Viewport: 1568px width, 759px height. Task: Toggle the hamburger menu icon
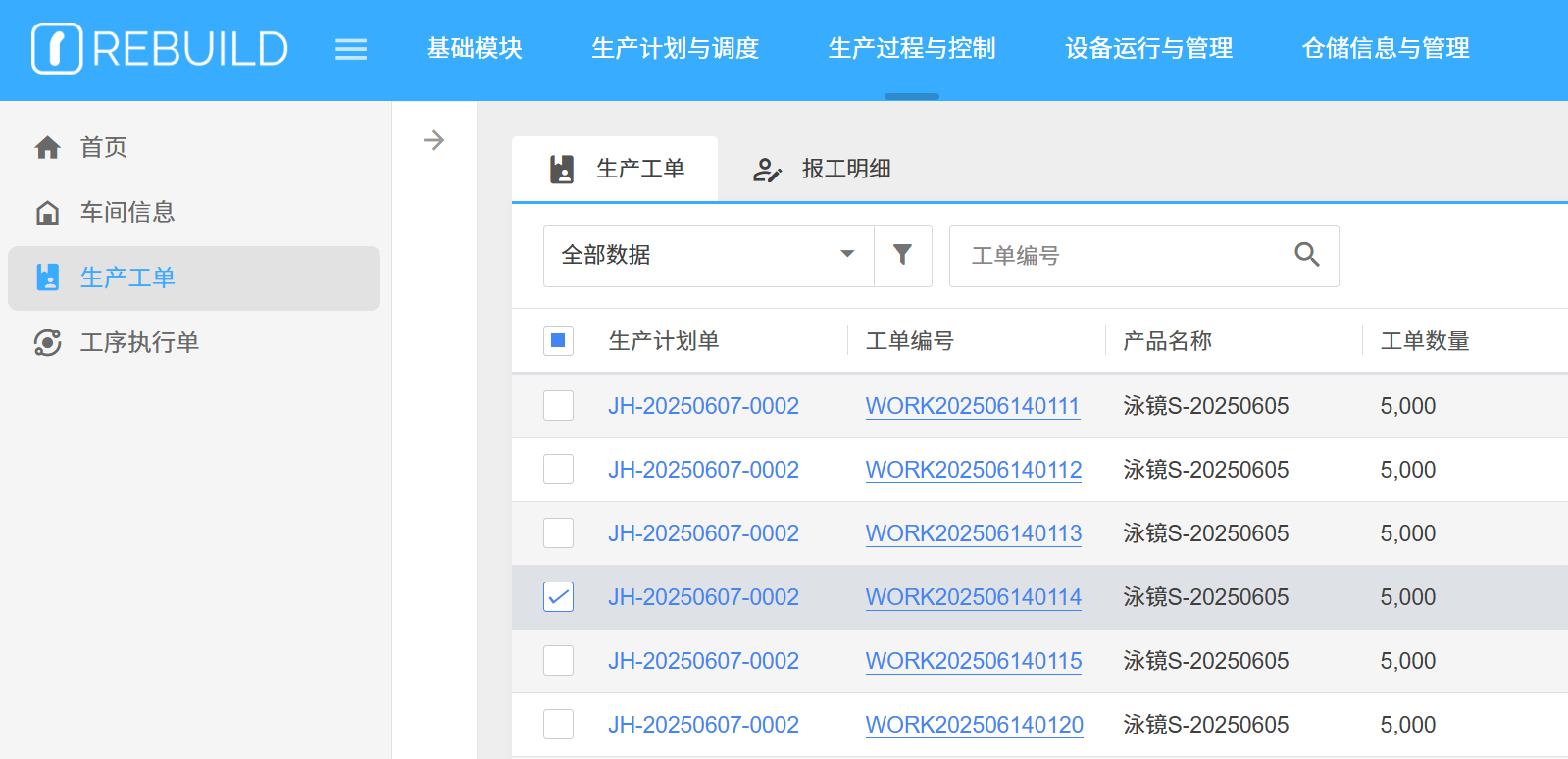pos(350,49)
